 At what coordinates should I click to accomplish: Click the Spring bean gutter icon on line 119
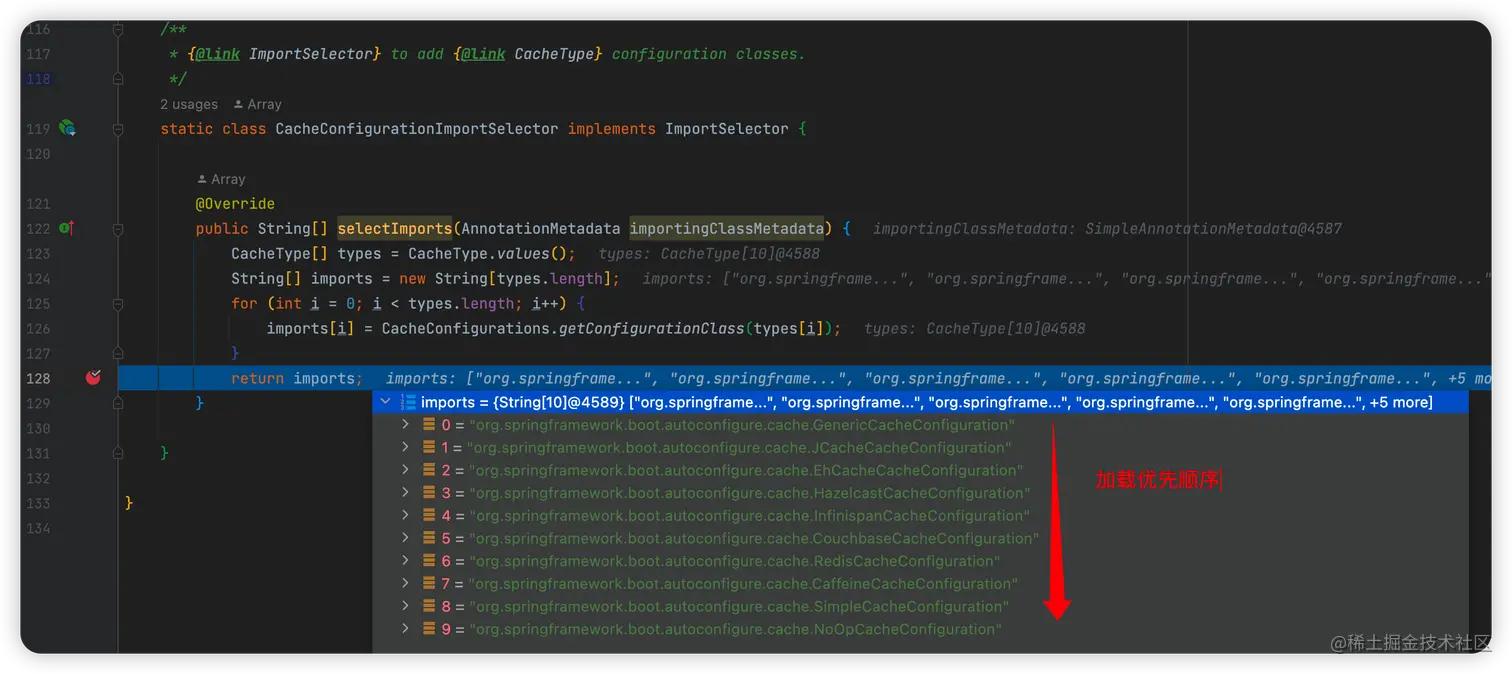point(67,128)
